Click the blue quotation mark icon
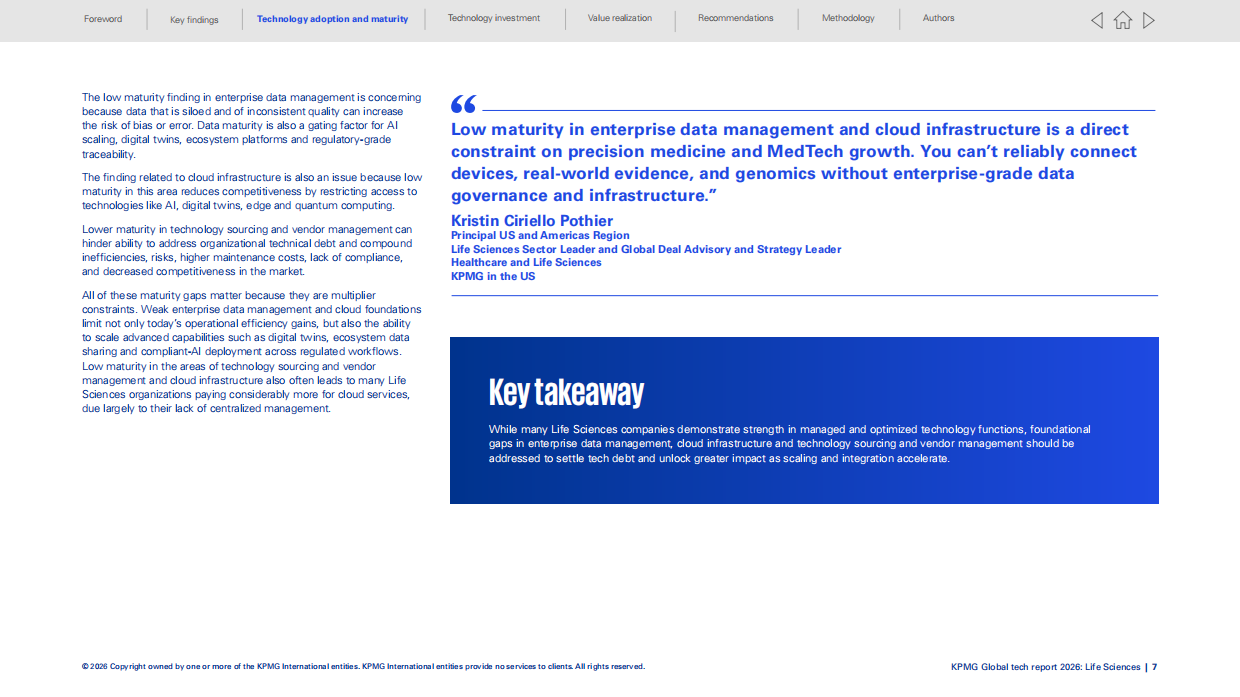 tap(463, 103)
